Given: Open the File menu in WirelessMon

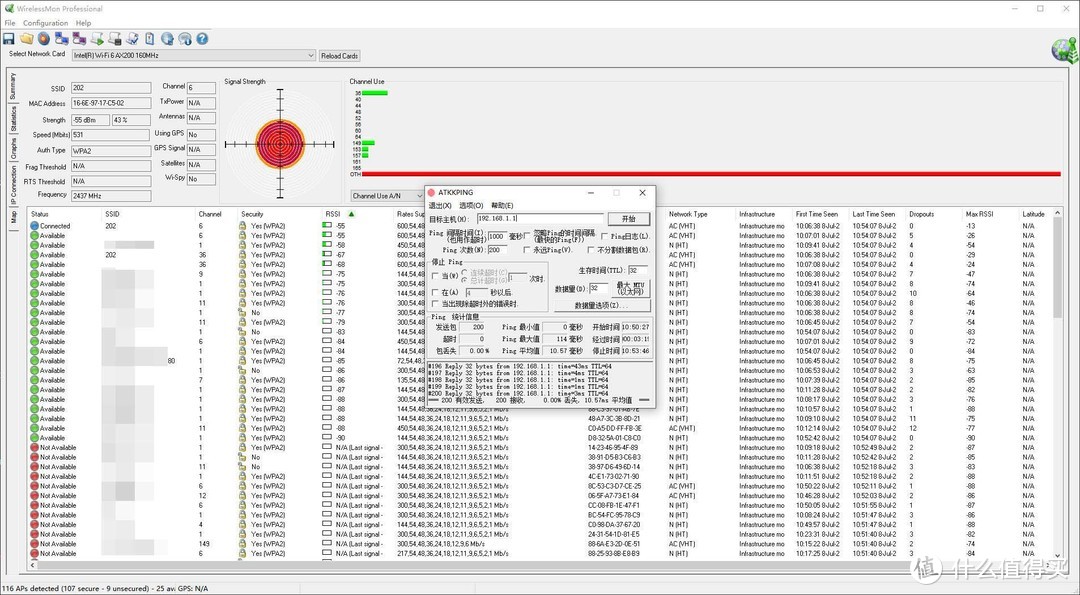Looking at the screenshot, I should [x=10, y=23].
